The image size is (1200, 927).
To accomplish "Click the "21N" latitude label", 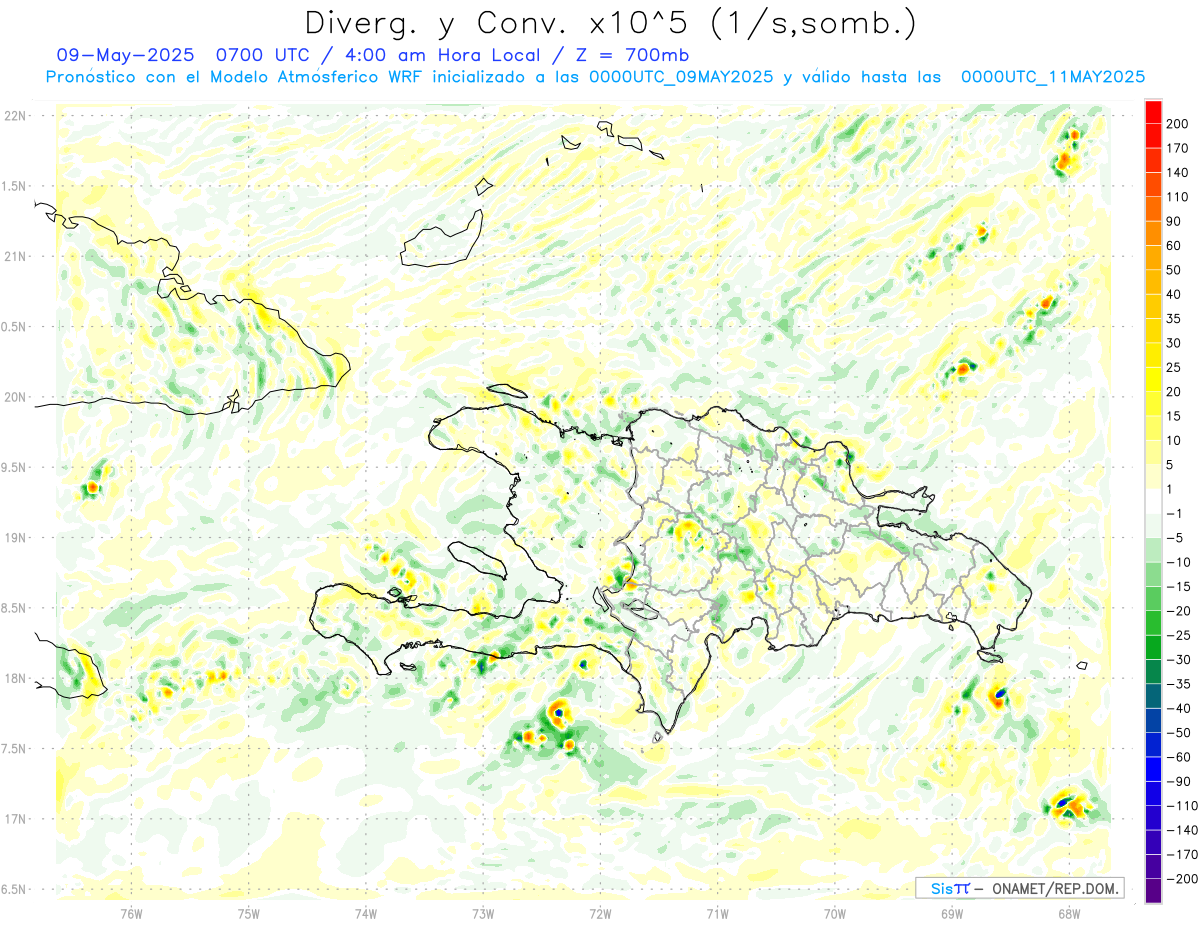I will click(16, 256).
